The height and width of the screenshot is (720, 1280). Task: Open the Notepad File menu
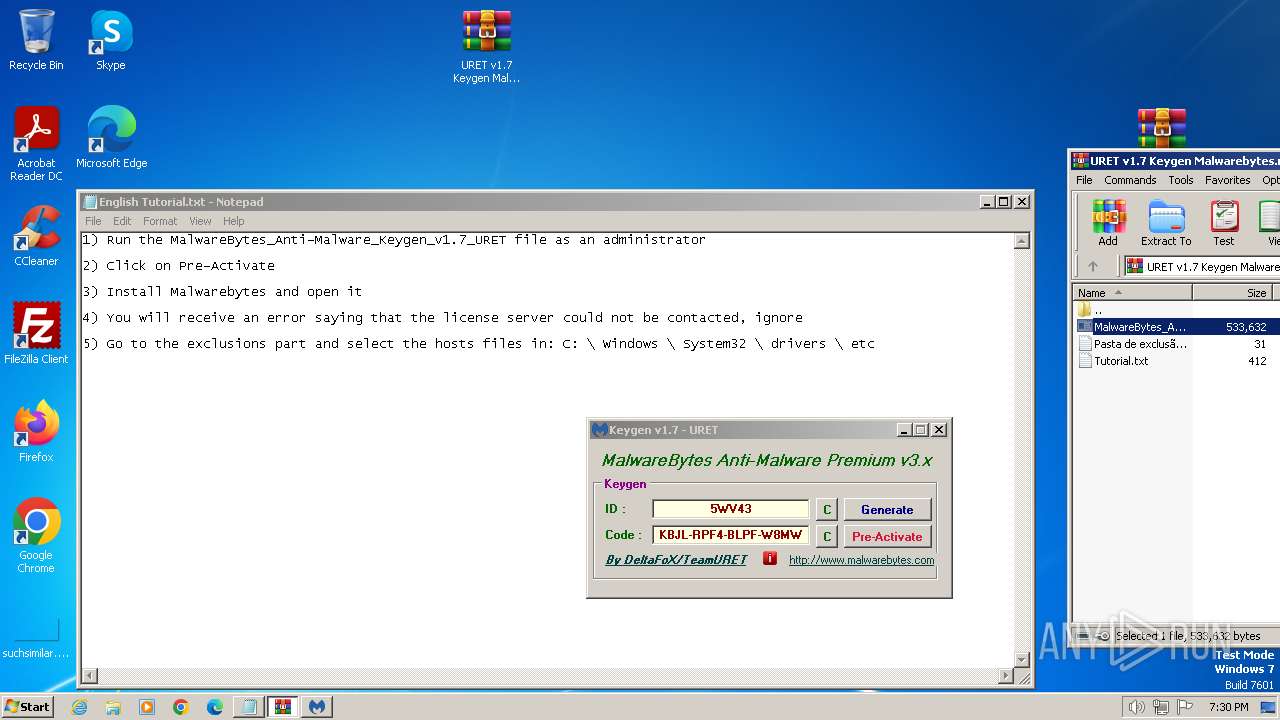pyautogui.click(x=93, y=221)
